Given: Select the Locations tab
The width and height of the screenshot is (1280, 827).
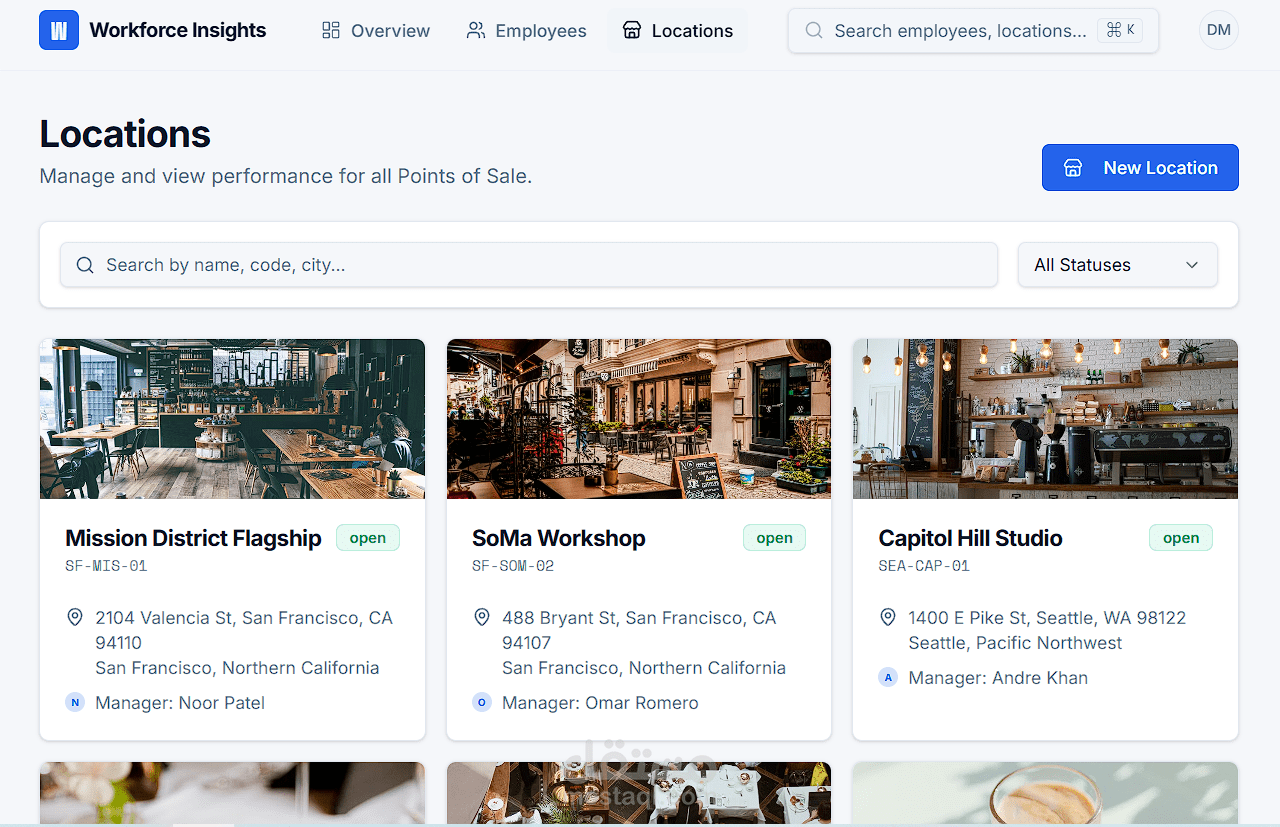Looking at the screenshot, I should click(678, 30).
